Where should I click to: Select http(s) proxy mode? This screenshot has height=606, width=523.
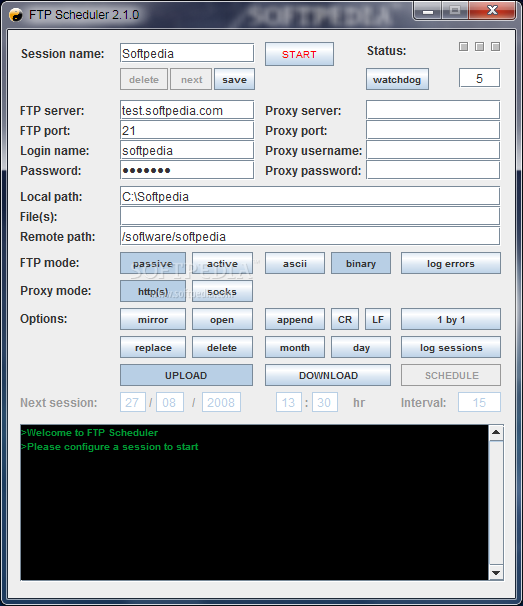tap(153, 291)
